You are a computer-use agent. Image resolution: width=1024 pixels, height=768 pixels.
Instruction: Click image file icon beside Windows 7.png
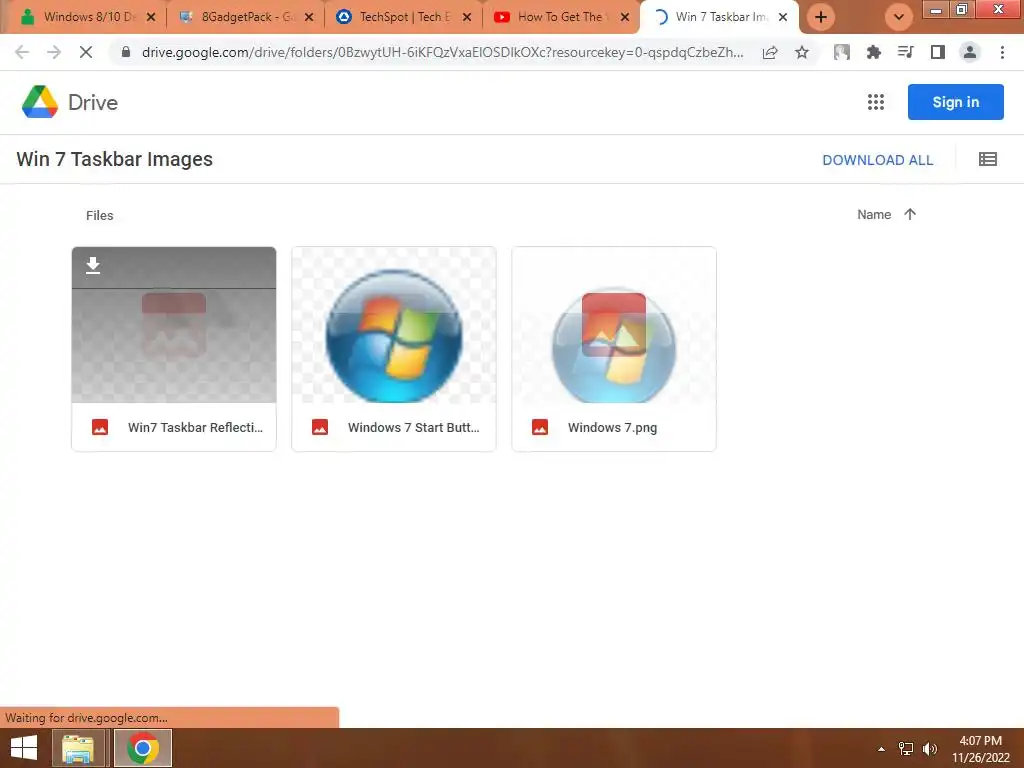click(x=540, y=427)
